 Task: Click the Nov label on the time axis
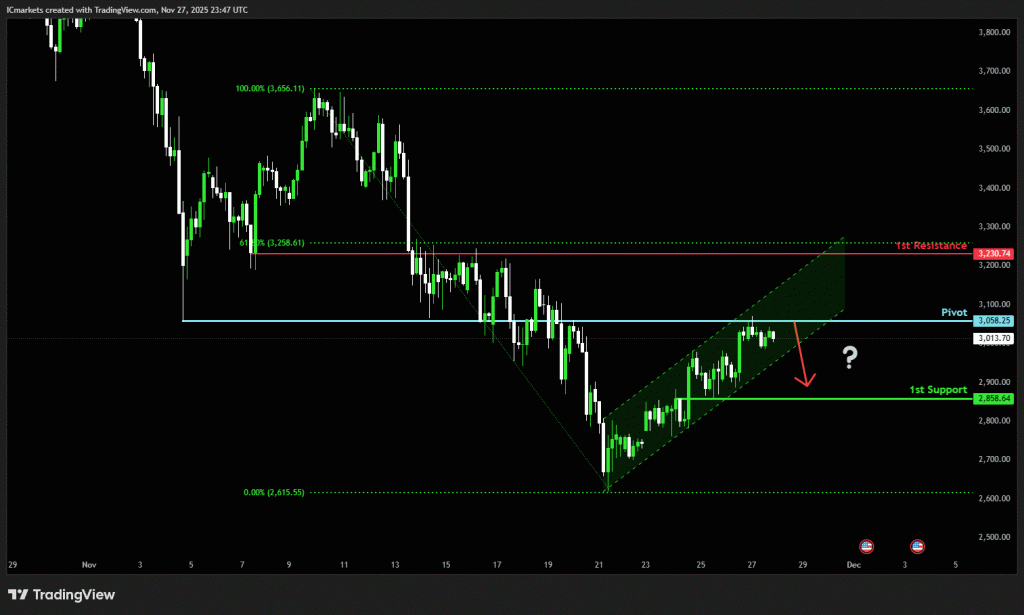pyautogui.click(x=85, y=565)
